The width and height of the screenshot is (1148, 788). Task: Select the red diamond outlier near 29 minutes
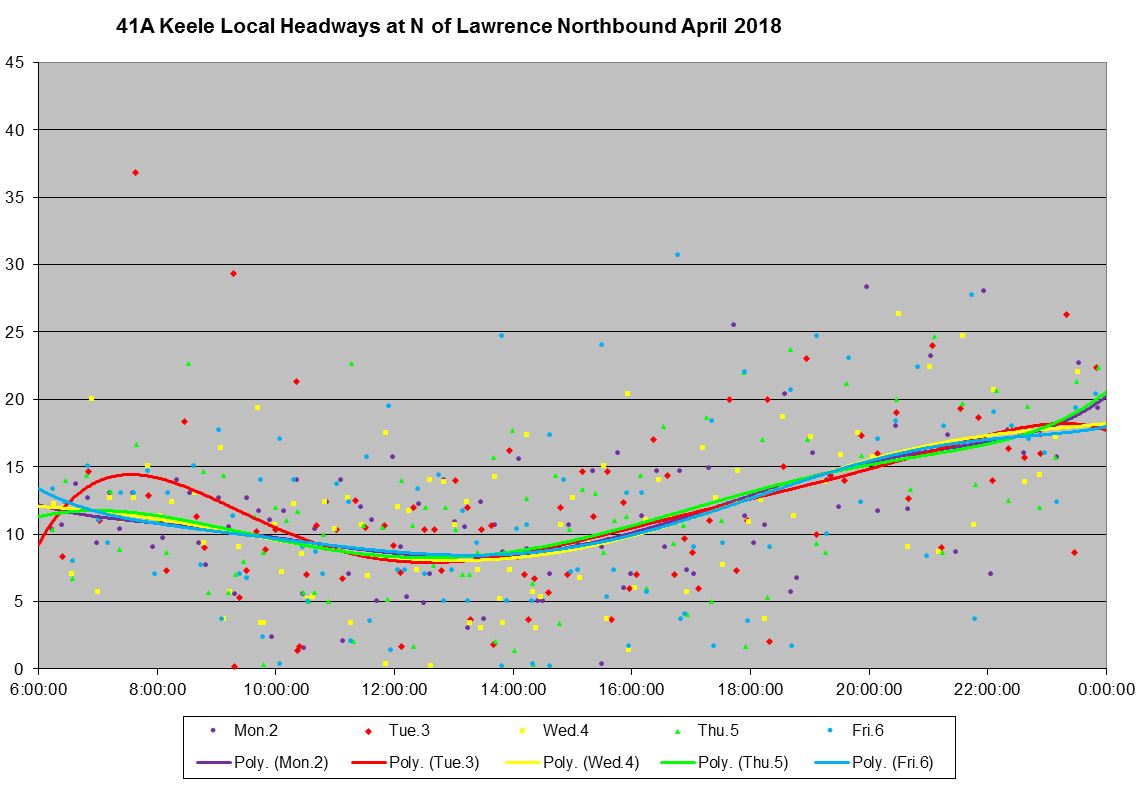[x=233, y=273]
